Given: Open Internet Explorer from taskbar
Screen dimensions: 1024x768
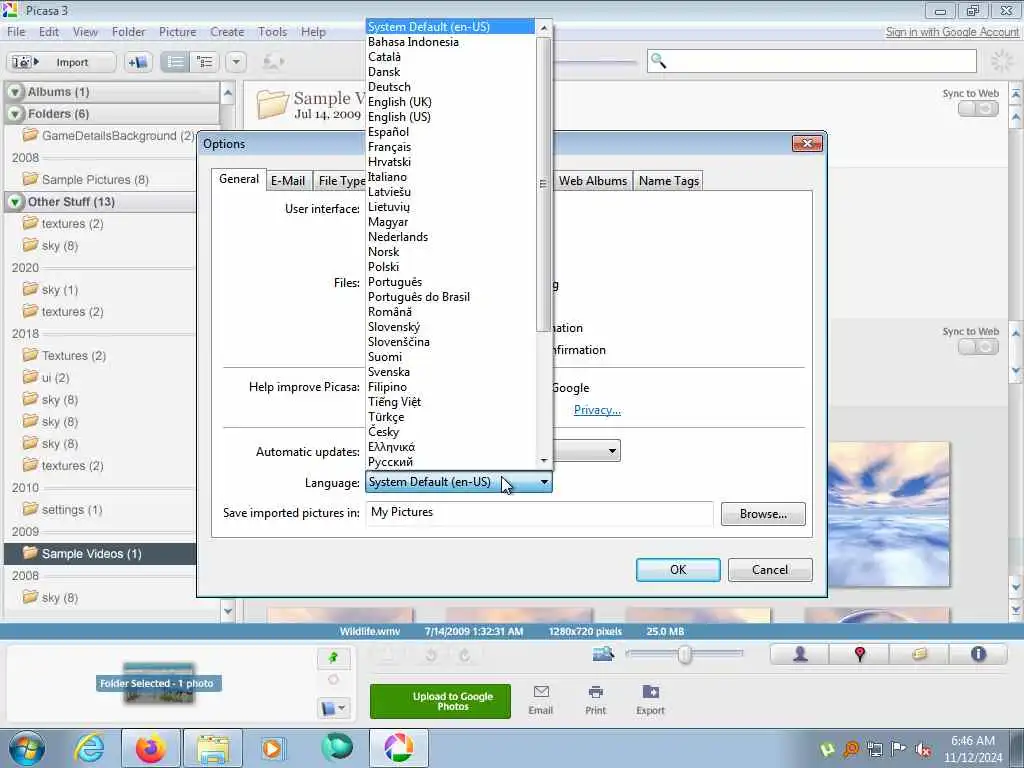Looking at the screenshot, I should [x=89, y=748].
